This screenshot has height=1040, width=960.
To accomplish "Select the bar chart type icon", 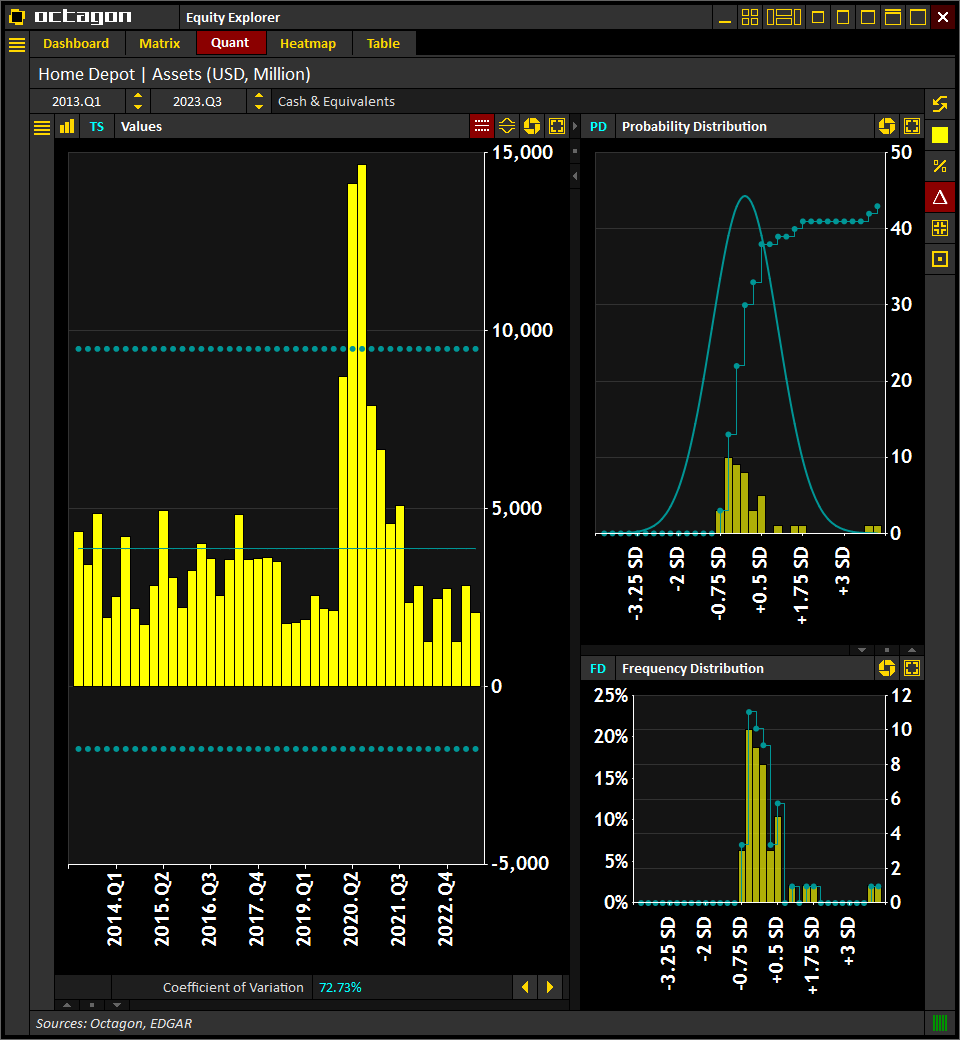I will click(x=67, y=127).
